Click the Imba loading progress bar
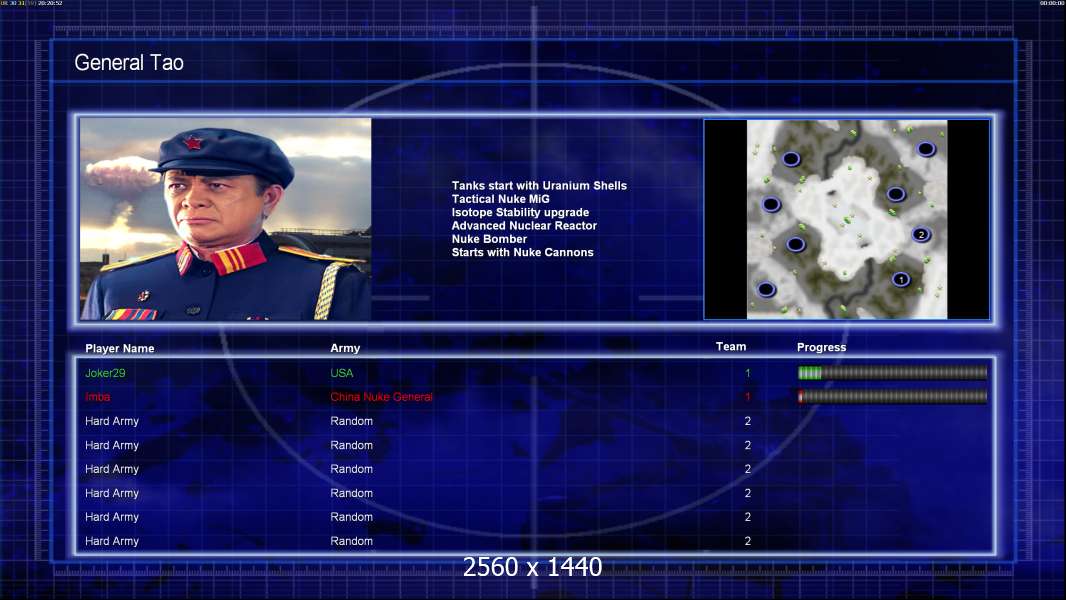1066x600 pixels. click(892, 396)
